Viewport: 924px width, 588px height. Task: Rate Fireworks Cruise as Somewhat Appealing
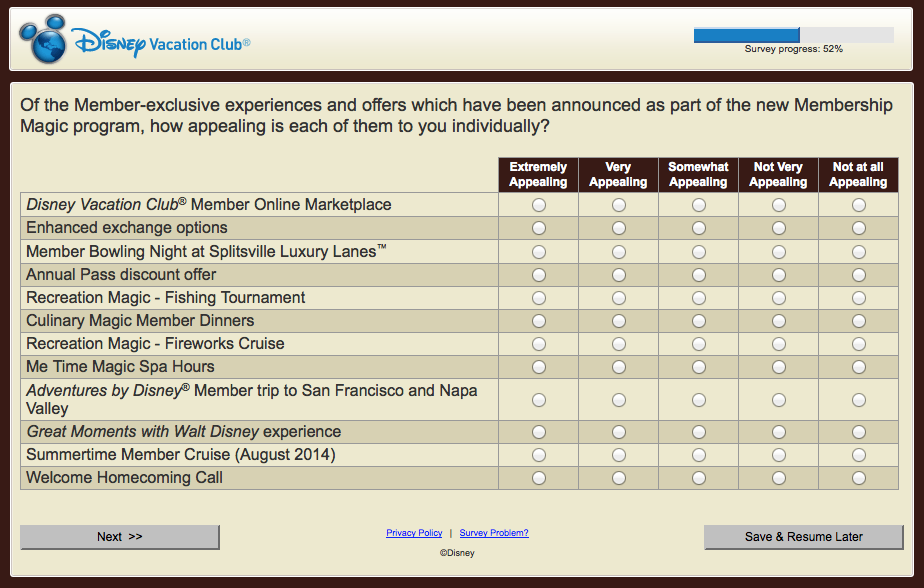pos(699,344)
